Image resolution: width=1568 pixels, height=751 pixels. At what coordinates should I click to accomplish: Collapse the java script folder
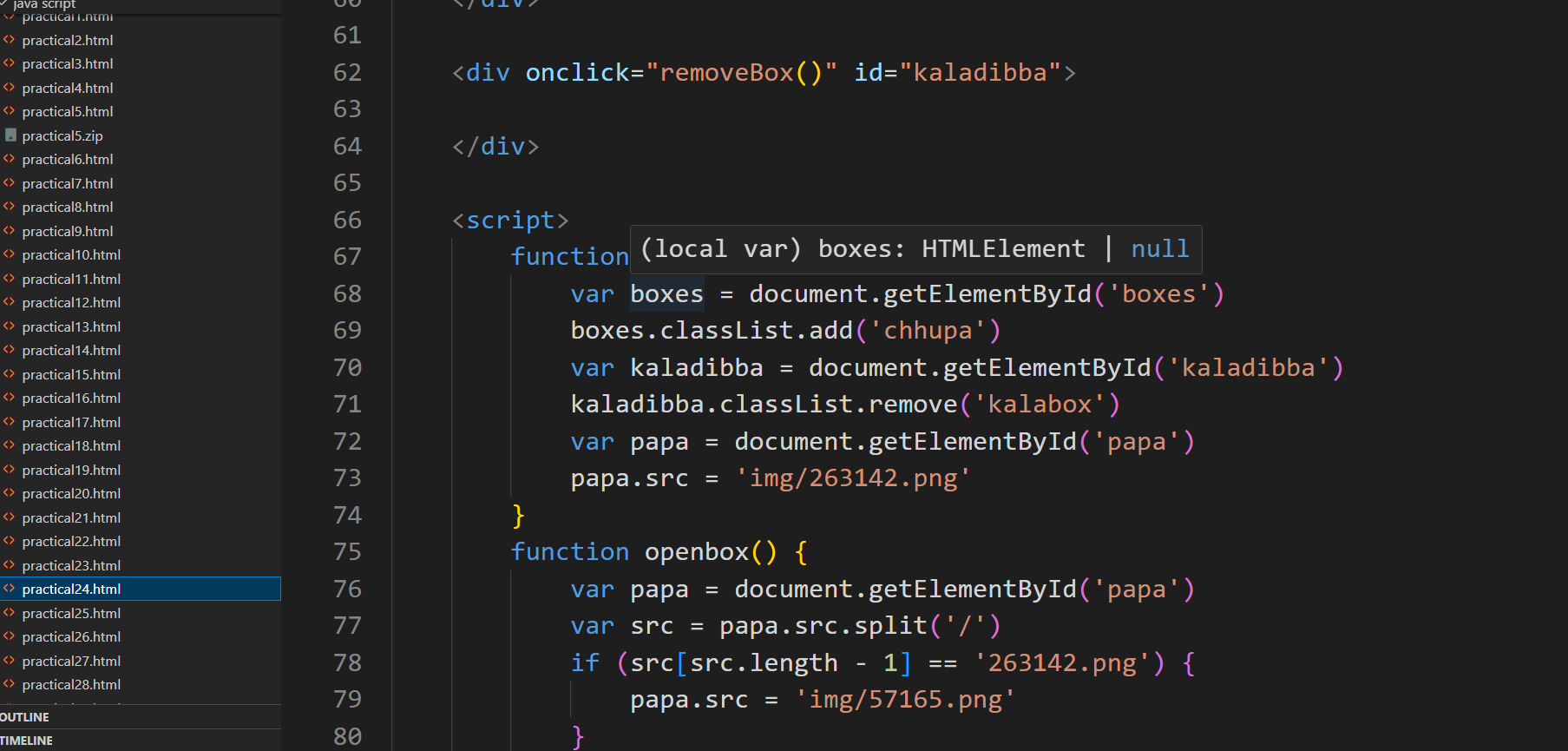(x=43, y=4)
